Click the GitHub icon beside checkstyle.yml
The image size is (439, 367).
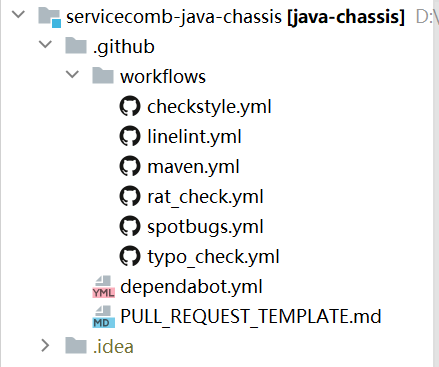[130, 106]
